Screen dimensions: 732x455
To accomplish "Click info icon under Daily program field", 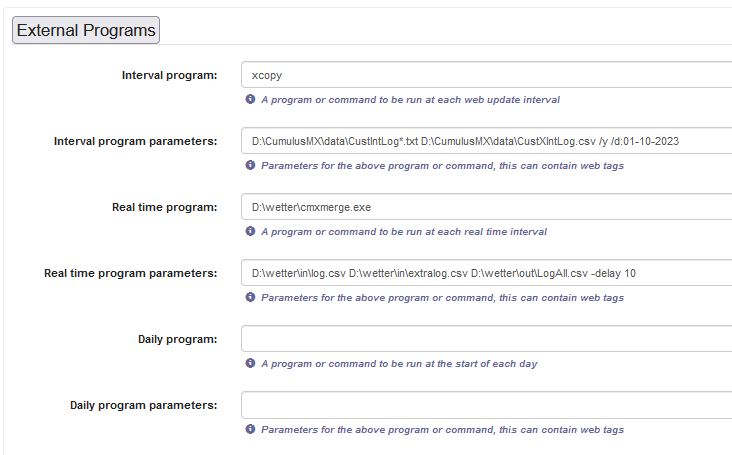I will click(250, 363).
